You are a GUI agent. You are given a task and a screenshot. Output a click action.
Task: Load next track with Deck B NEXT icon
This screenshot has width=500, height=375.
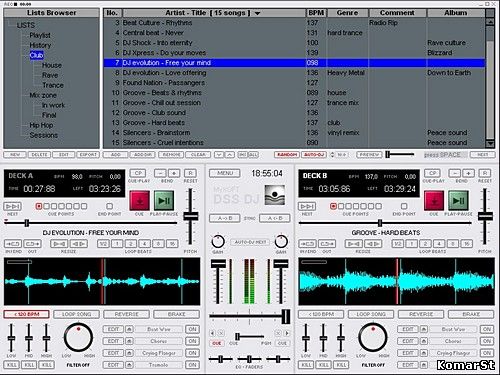pyautogui.click(x=307, y=206)
